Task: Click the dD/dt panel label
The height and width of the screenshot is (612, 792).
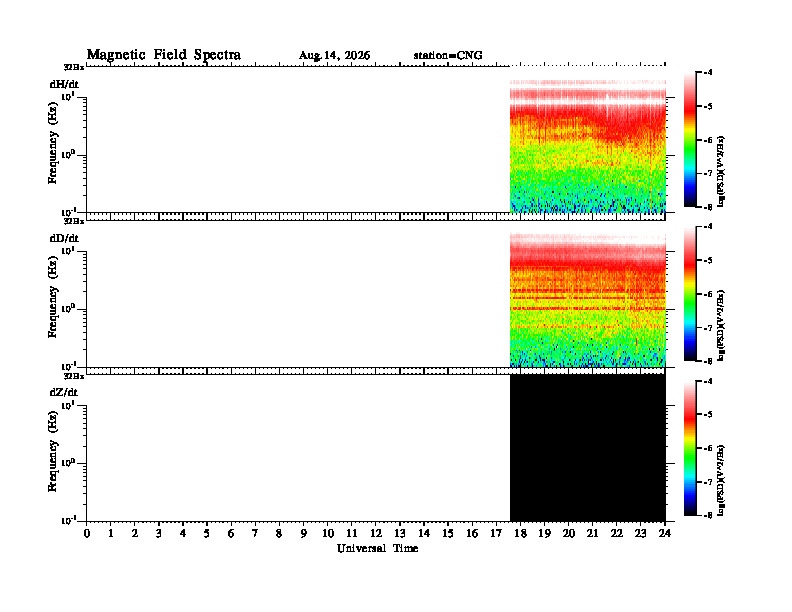Action: click(64, 238)
